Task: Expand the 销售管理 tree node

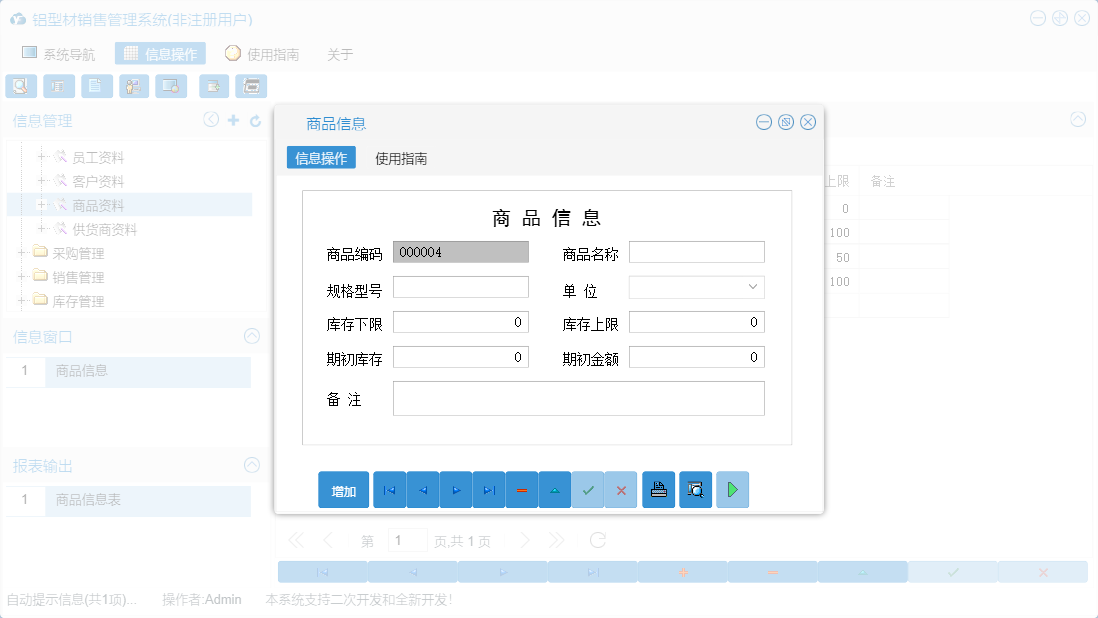Action: (22, 277)
